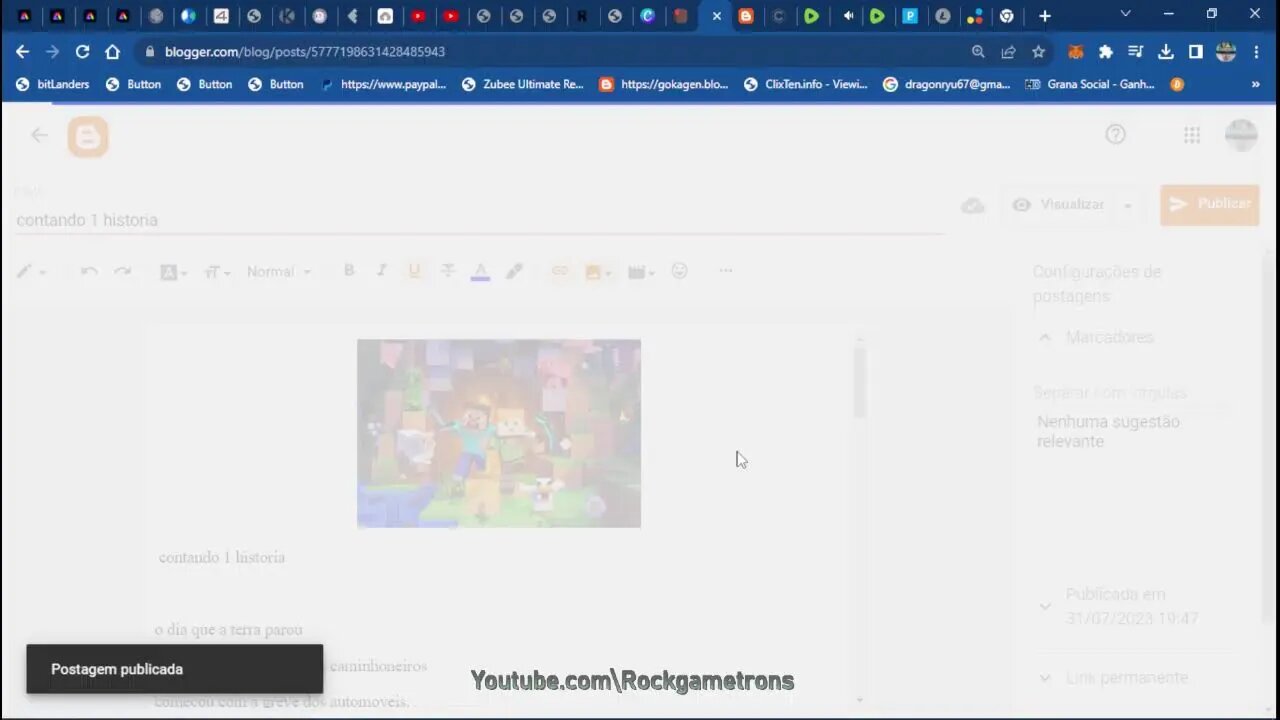Reload the page
Viewport: 1280px width, 720px height.
(x=82, y=51)
